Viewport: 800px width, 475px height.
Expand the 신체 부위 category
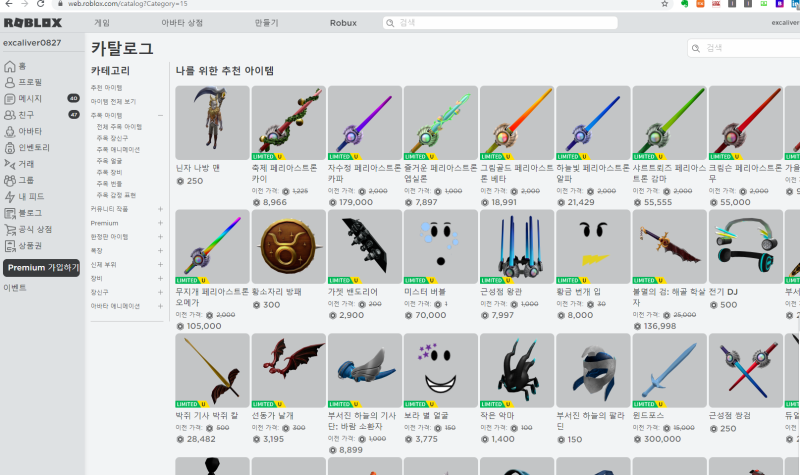(160, 264)
